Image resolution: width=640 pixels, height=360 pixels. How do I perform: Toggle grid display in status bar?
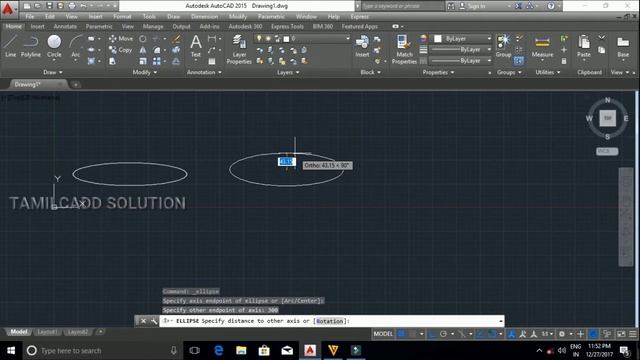(x=401, y=334)
